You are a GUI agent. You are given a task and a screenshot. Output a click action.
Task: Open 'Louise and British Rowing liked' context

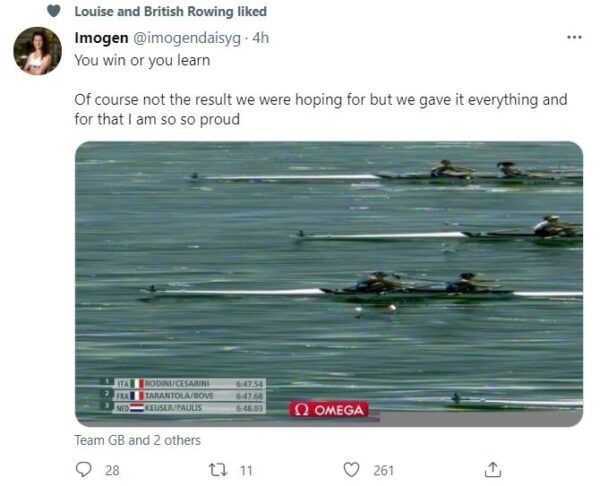click(x=171, y=11)
